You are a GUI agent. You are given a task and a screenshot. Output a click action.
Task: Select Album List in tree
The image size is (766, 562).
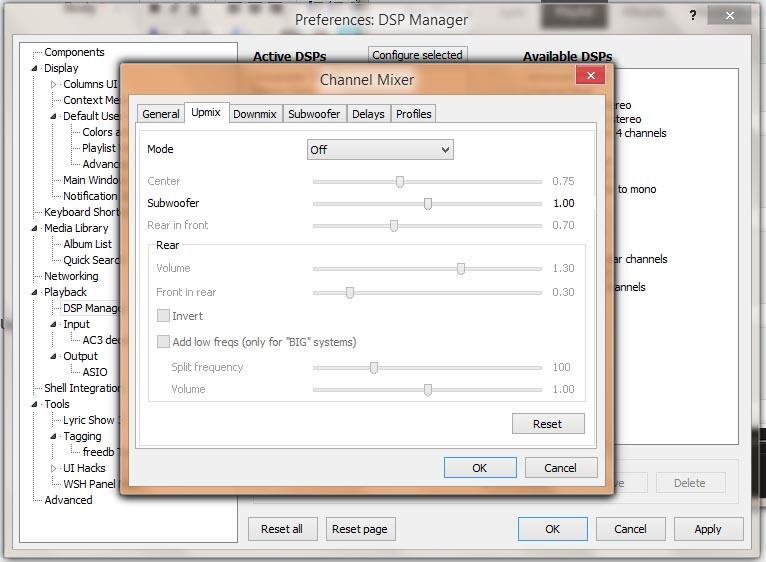tap(87, 244)
